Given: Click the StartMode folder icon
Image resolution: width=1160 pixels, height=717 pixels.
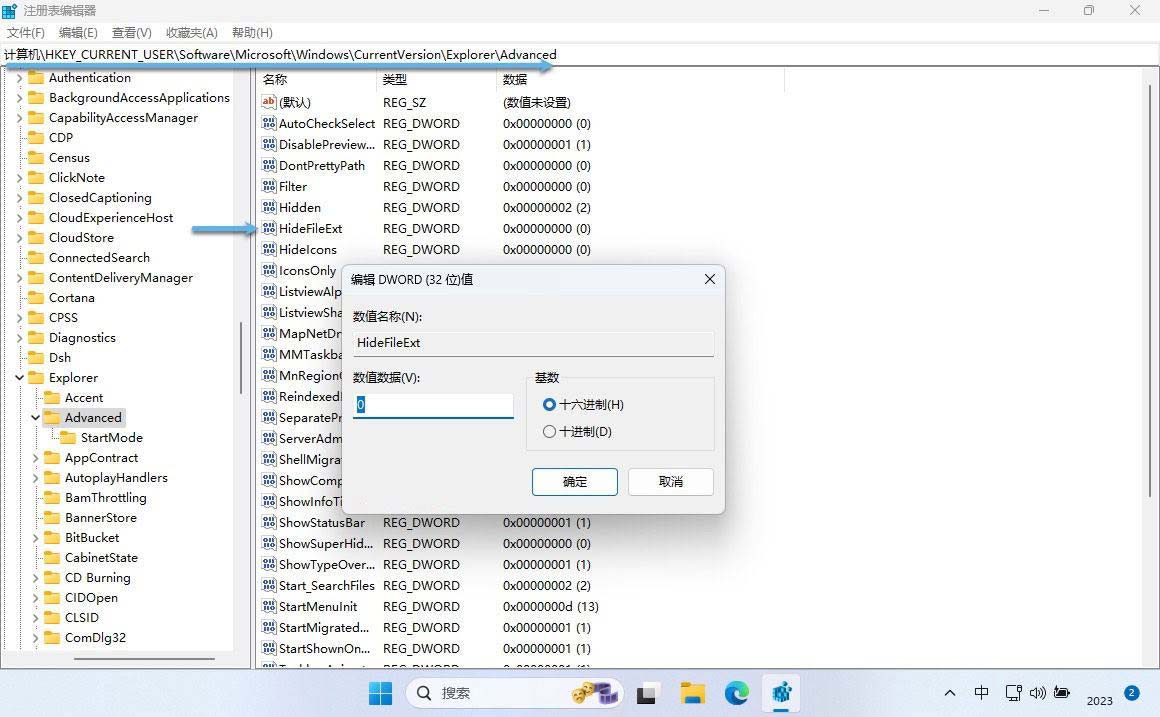Looking at the screenshot, I should click(70, 437).
